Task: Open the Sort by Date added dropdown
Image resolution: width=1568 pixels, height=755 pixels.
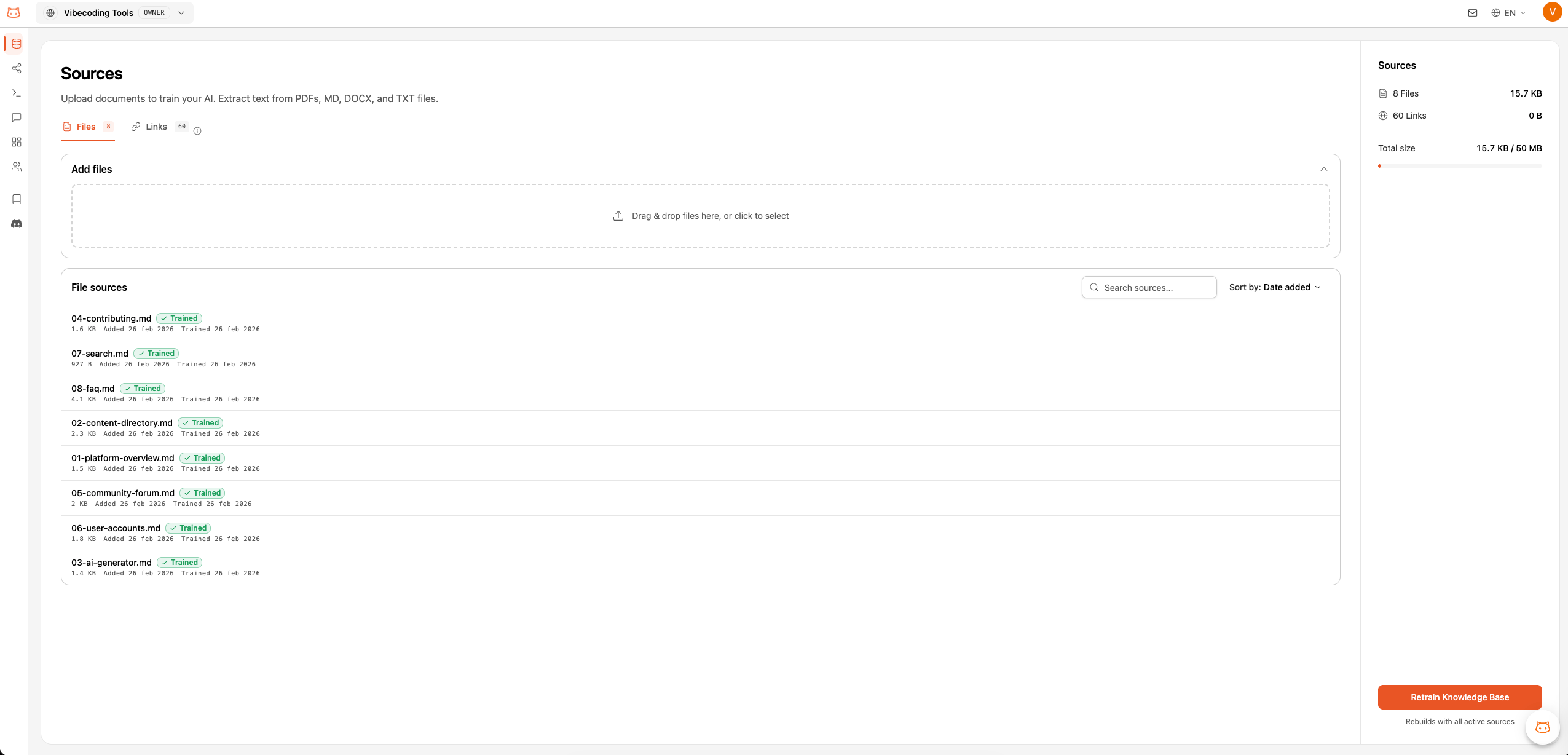Action: point(1275,287)
